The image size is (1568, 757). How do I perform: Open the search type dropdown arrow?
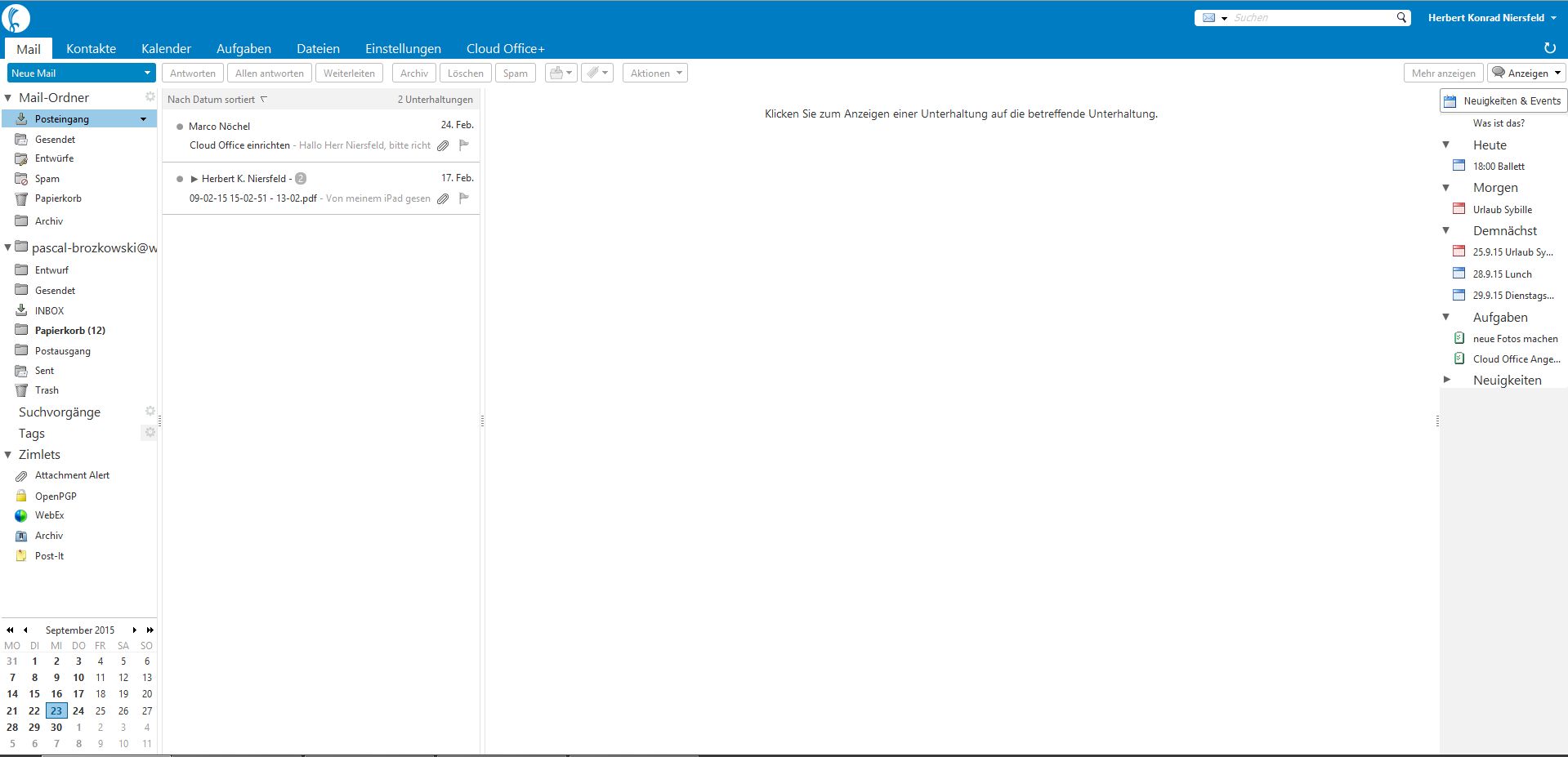pyautogui.click(x=1224, y=18)
